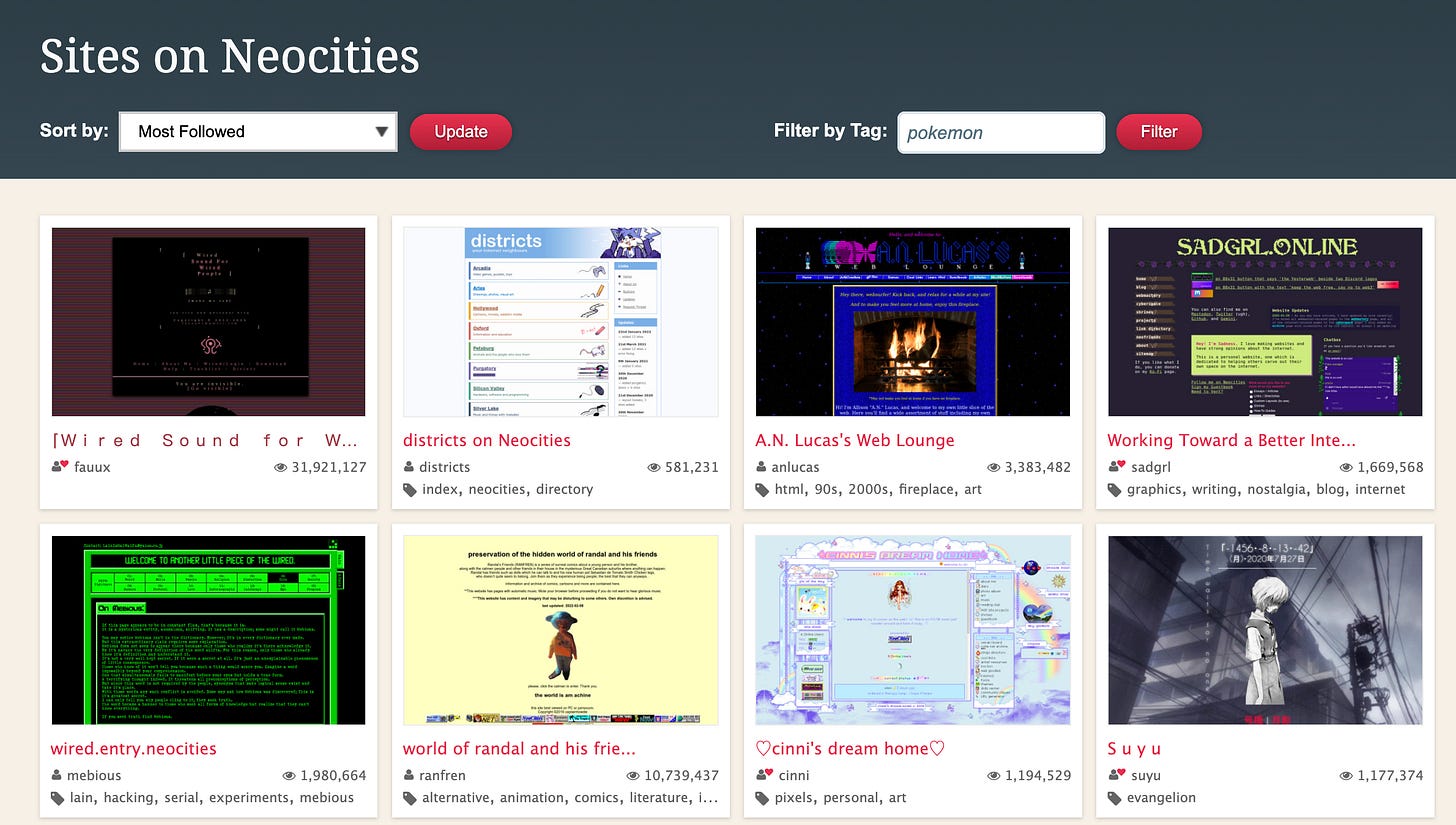Click the views eye icon next to 1,980,664

point(290,775)
